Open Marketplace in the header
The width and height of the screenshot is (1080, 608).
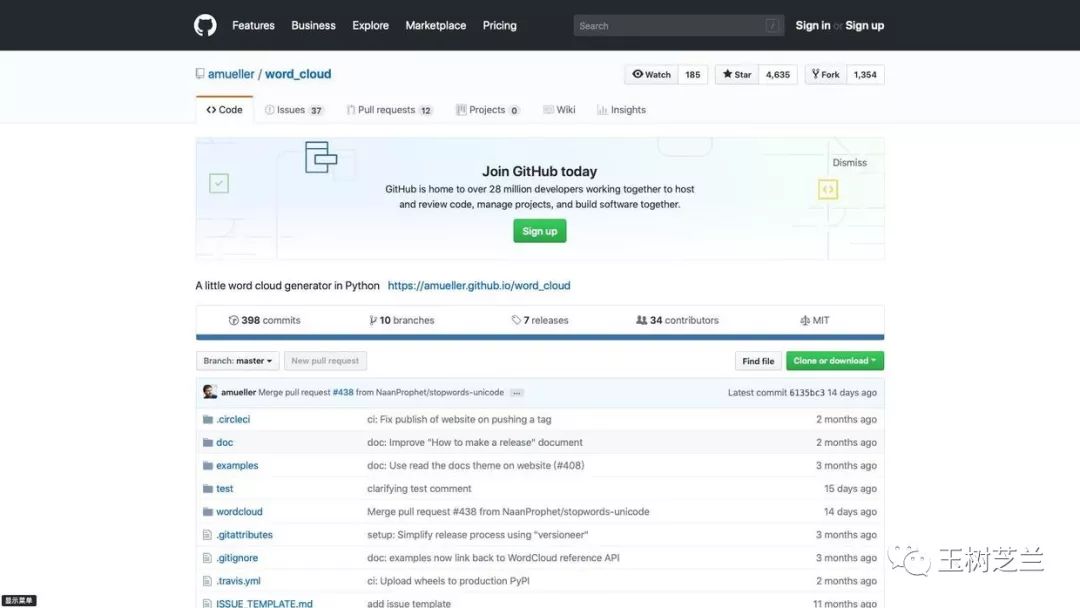pos(435,25)
